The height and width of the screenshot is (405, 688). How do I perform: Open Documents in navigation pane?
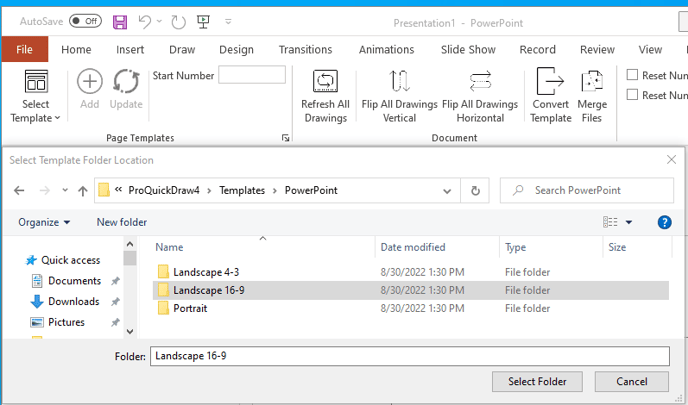pyautogui.click(x=67, y=281)
